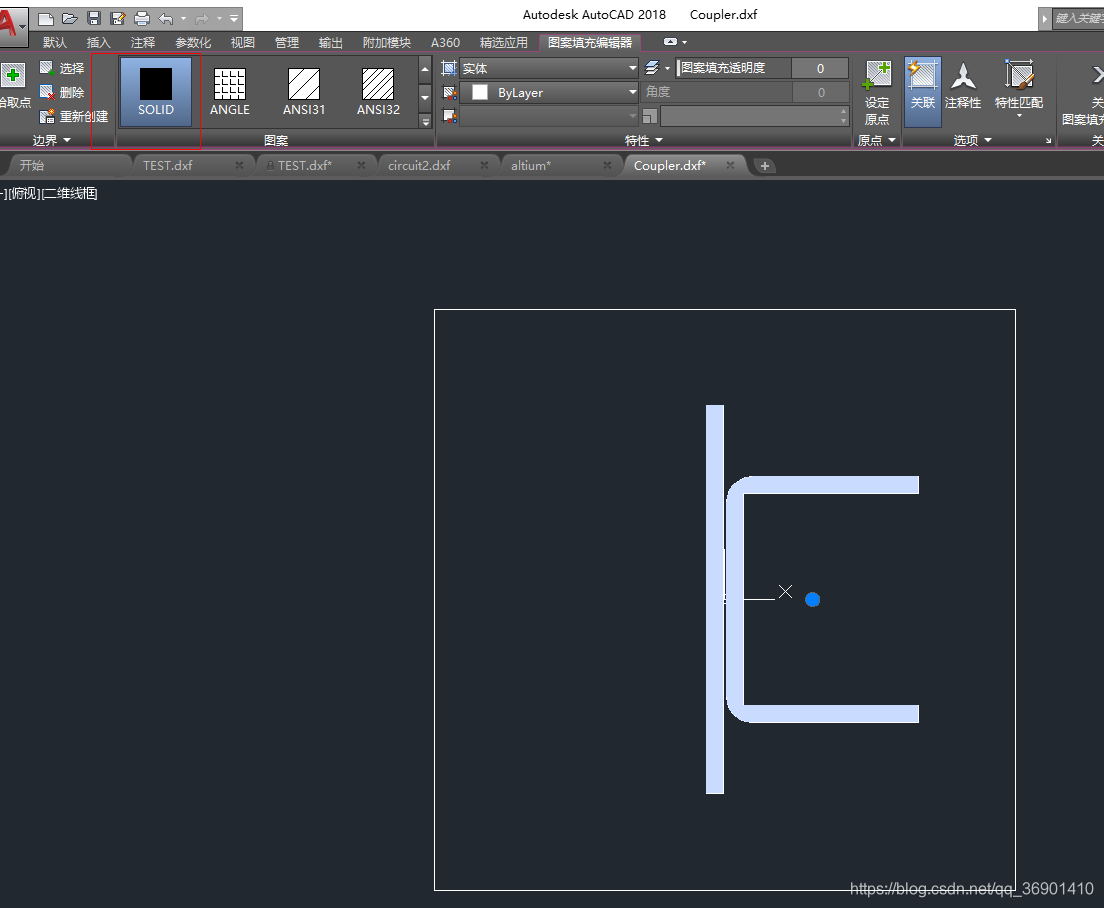
Task: Click the hatch transparency (图案填充透明度) slider
Action: click(x=733, y=68)
